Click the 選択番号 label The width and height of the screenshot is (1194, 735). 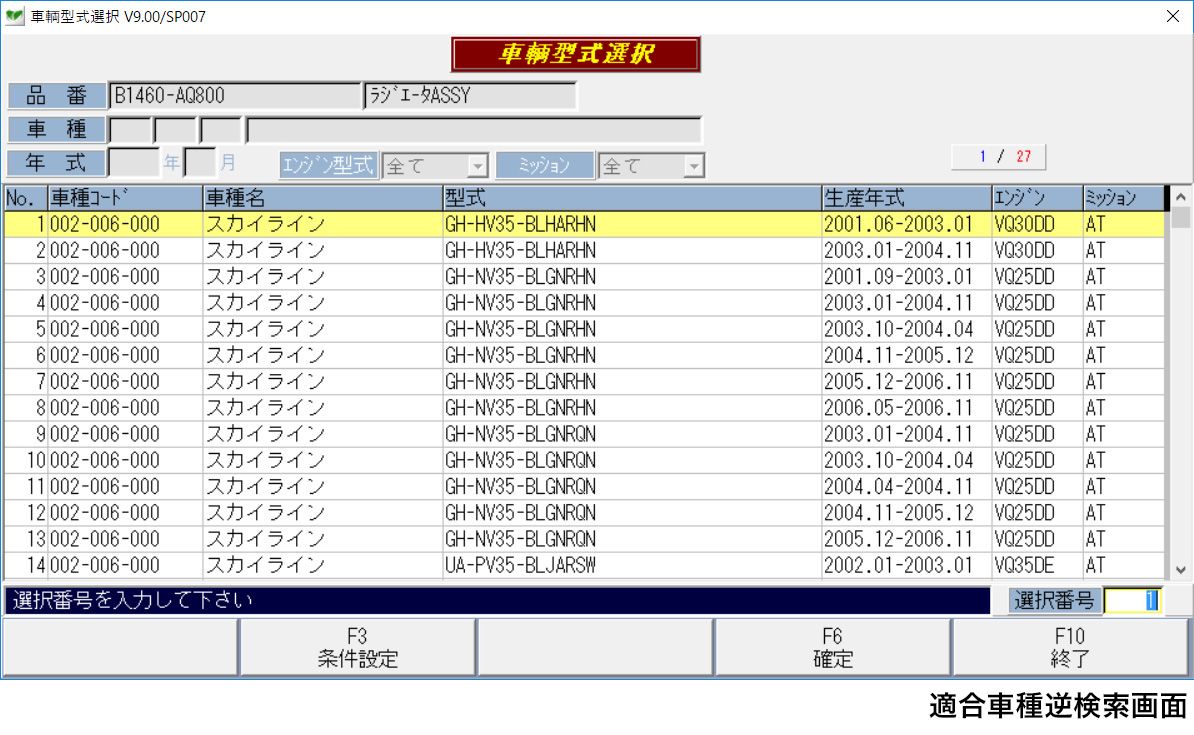pyautogui.click(x=1055, y=601)
